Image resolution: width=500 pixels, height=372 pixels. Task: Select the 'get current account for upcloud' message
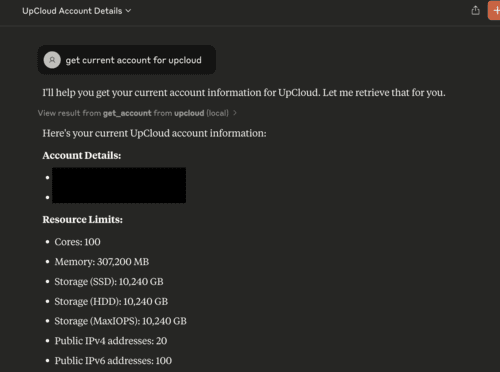pyautogui.click(x=127, y=60)
